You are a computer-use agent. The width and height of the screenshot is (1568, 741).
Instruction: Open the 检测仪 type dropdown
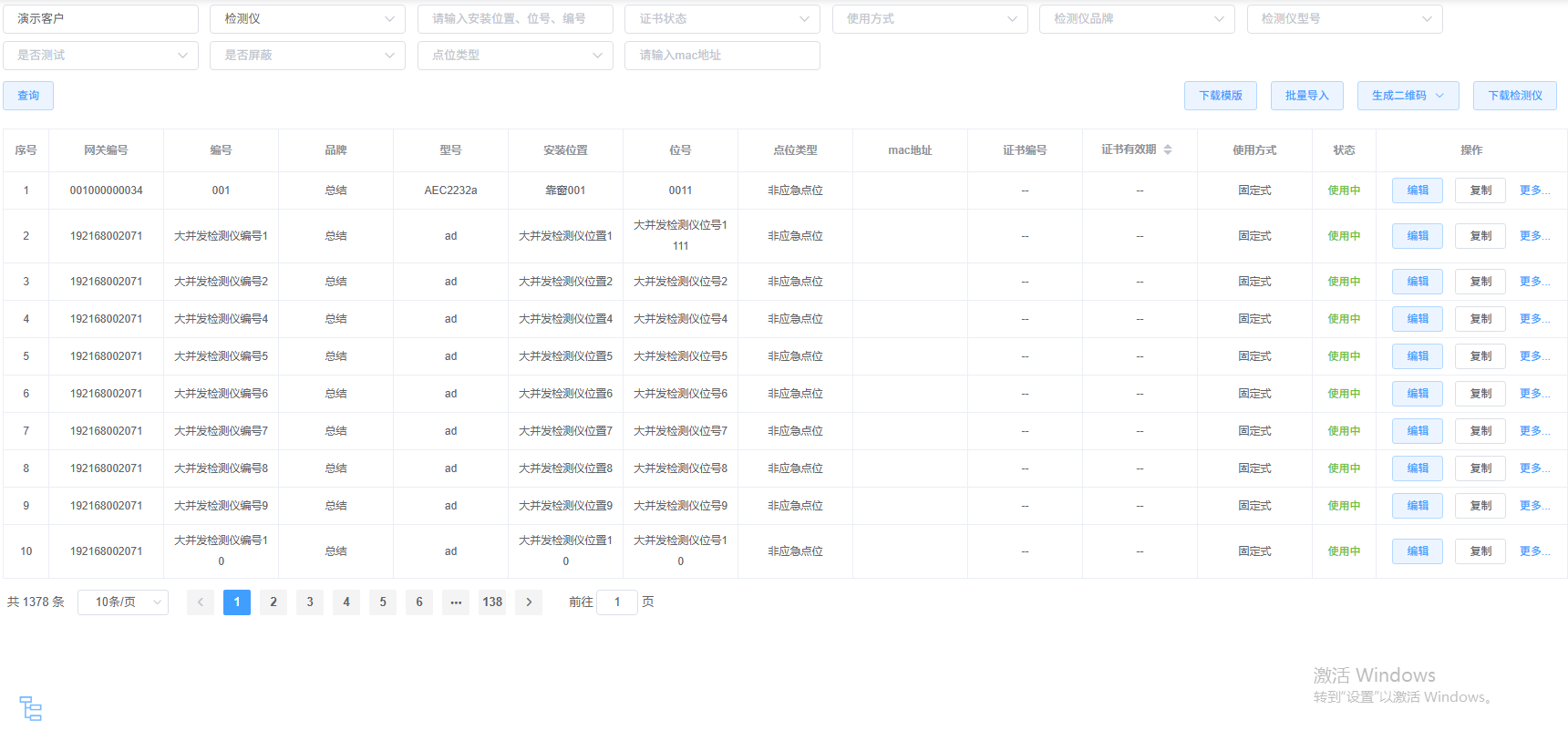click(307, 19)
